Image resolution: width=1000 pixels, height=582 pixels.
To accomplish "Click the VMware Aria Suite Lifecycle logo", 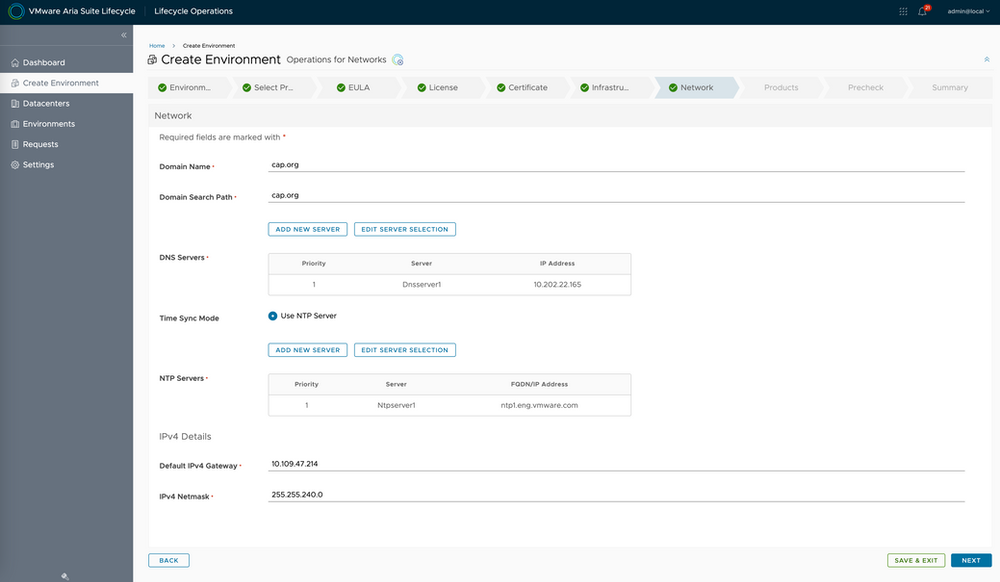I will pos(16,11).
